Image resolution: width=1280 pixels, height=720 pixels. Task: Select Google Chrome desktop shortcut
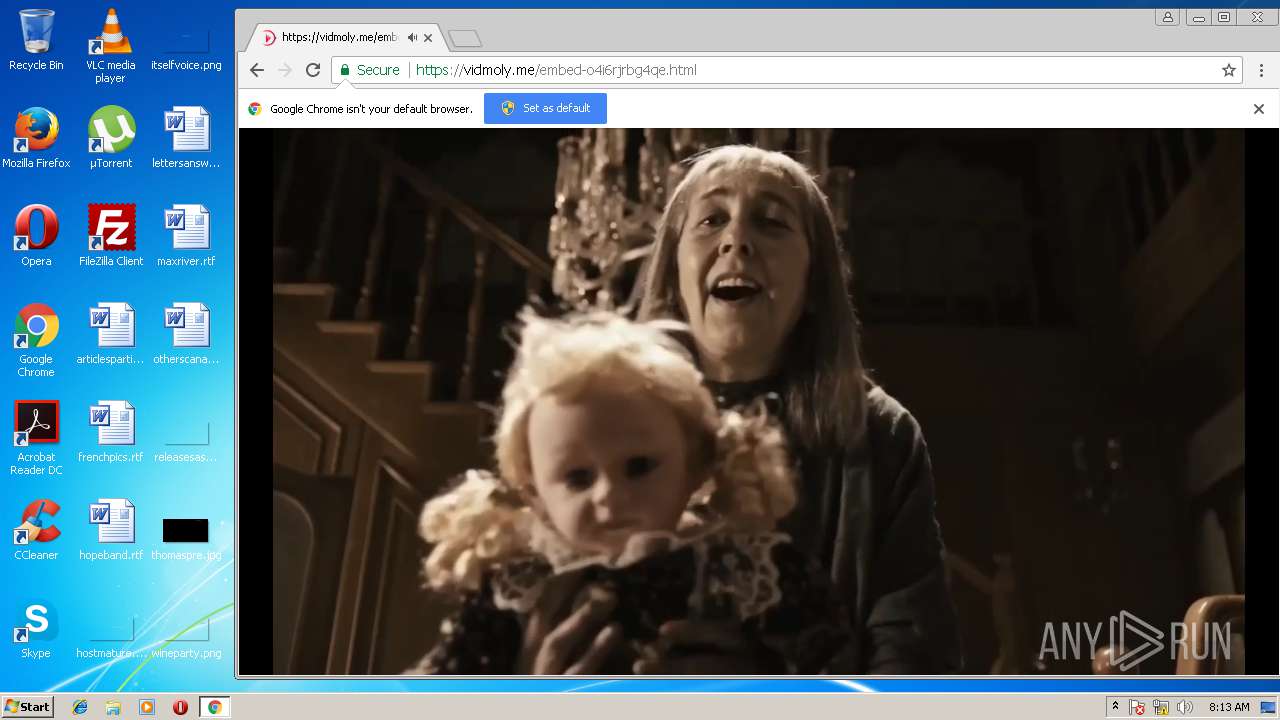[36, 340]
